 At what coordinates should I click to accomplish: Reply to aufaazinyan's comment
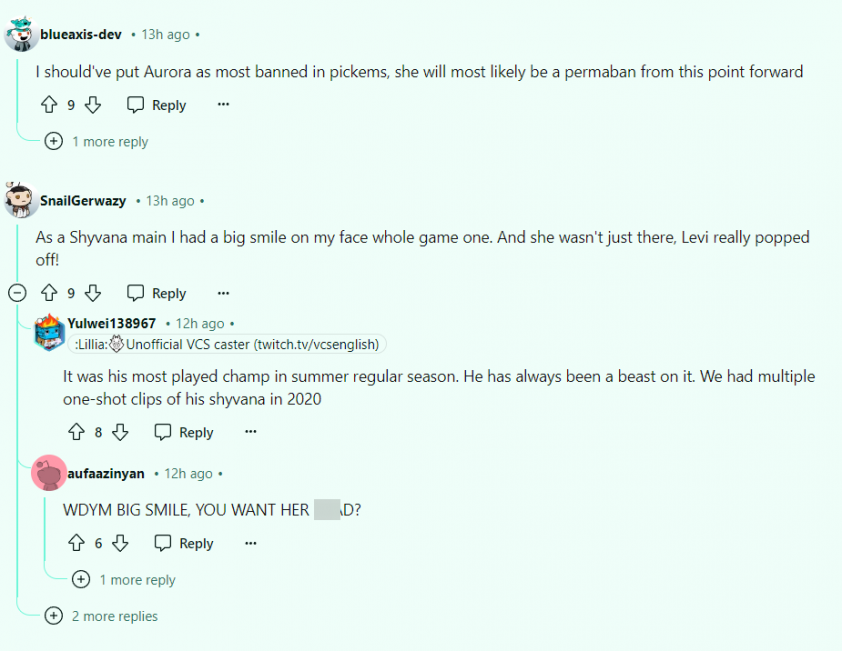[x=184, y=543]
